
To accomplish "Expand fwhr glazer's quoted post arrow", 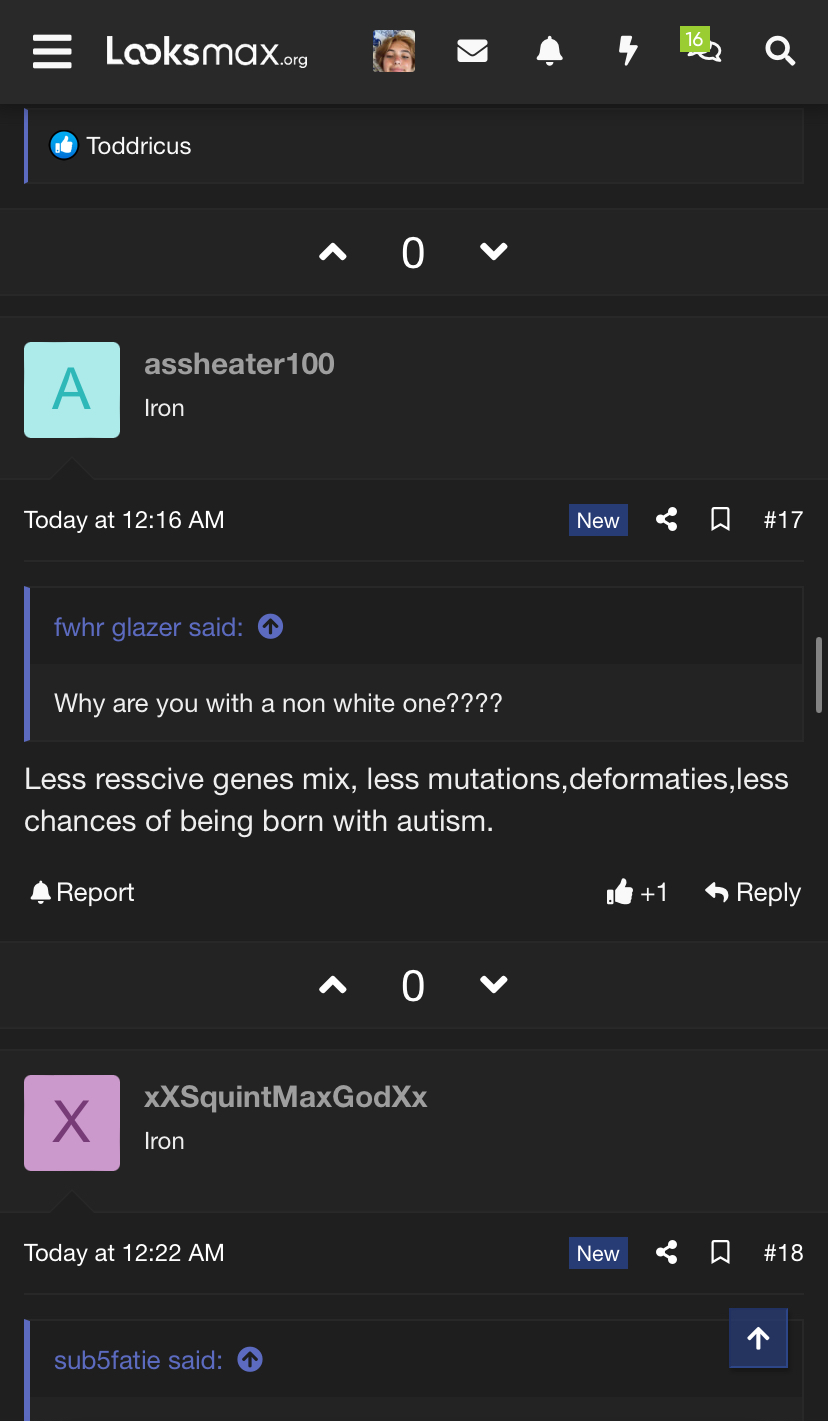I will (x=271, y=627).
